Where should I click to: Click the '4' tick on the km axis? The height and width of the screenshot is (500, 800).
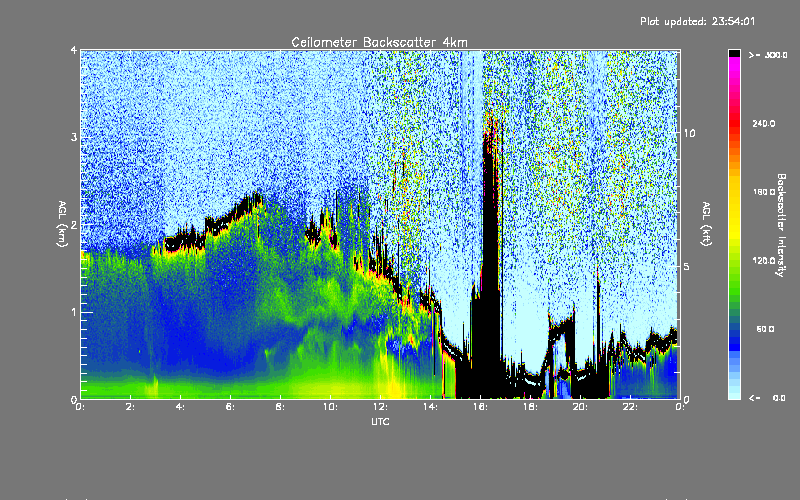coord(74,51)
